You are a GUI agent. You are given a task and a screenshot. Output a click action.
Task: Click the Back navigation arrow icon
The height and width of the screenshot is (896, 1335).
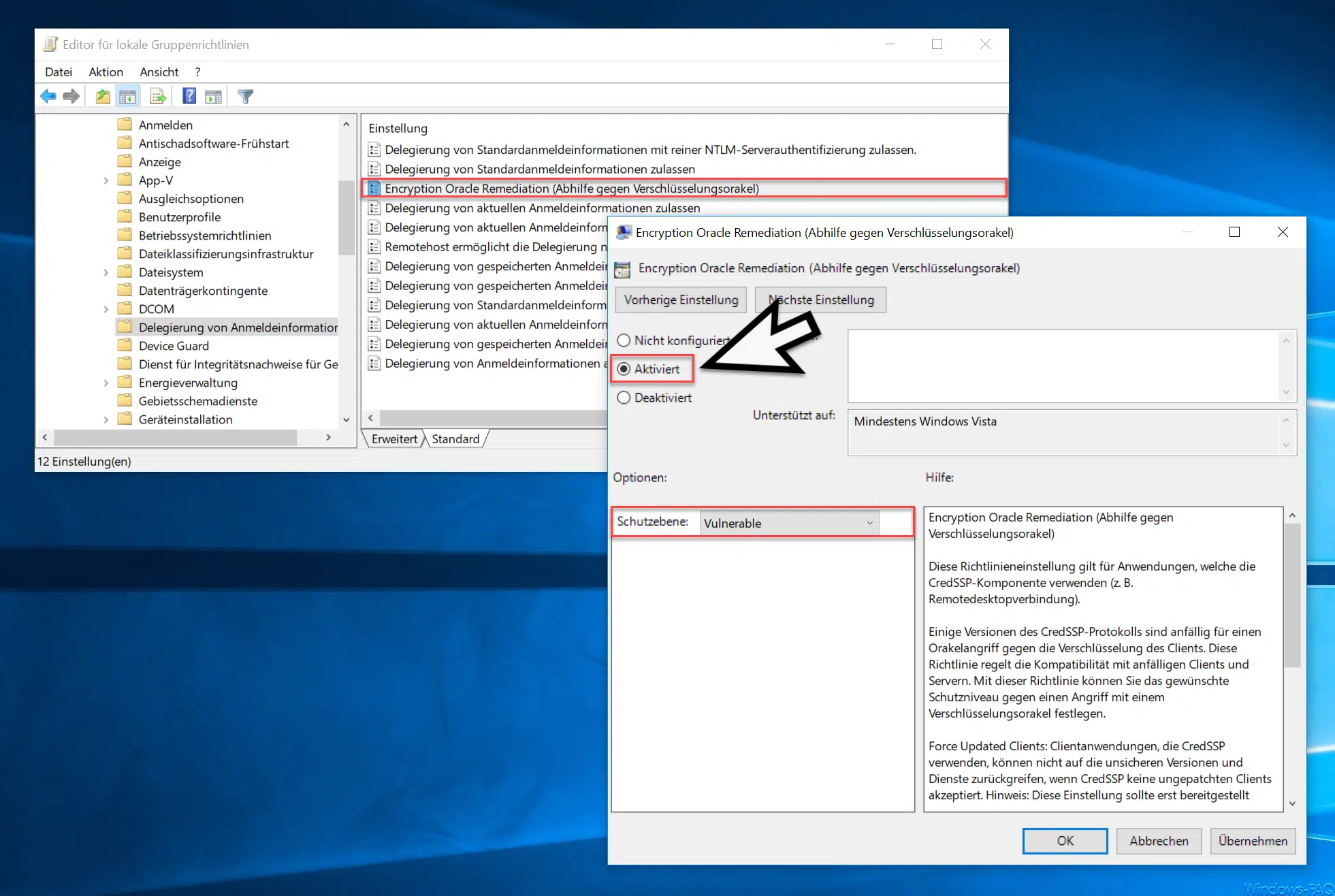(x=48, y=96)
